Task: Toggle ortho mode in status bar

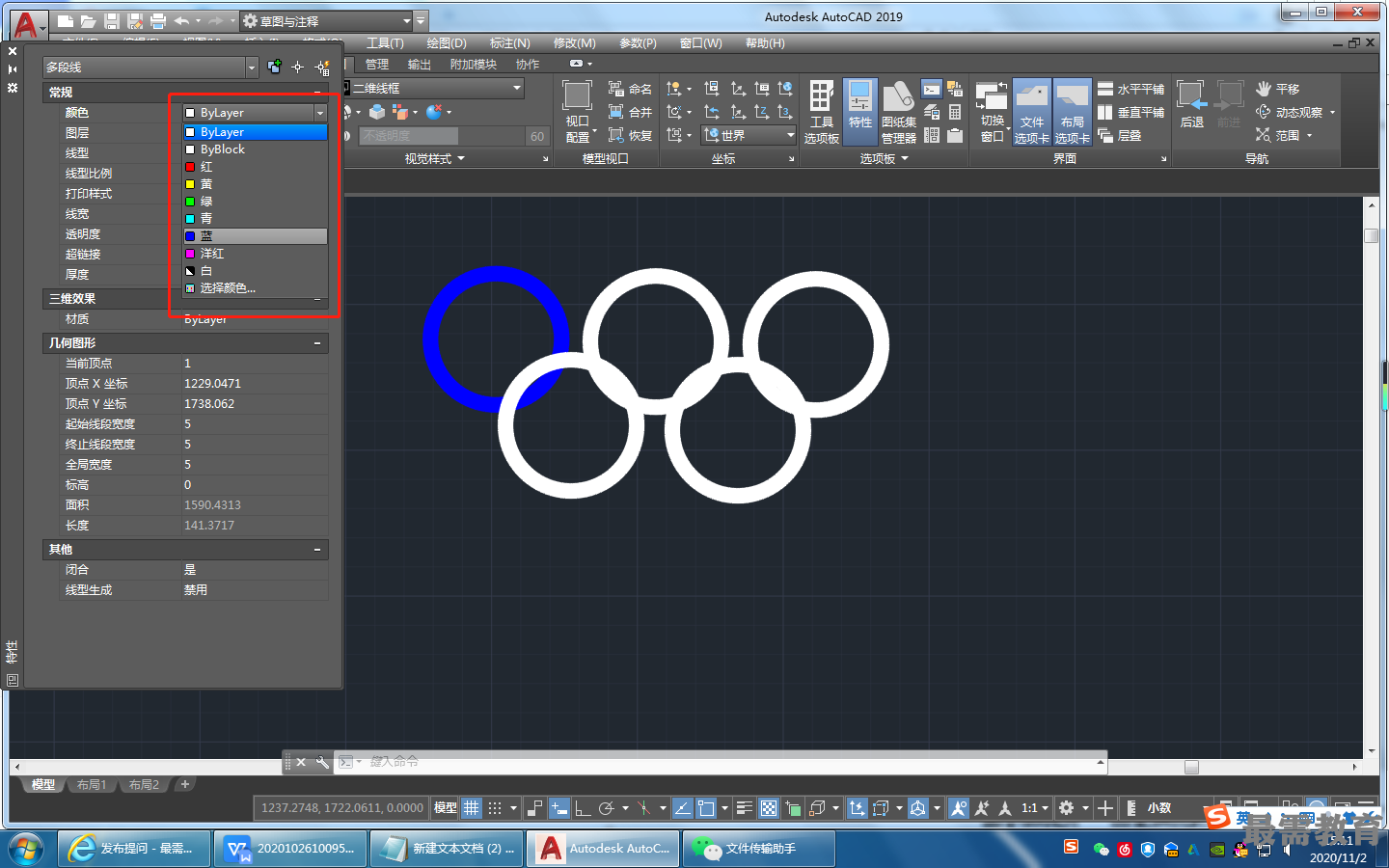Action: (x=583, y=808)
